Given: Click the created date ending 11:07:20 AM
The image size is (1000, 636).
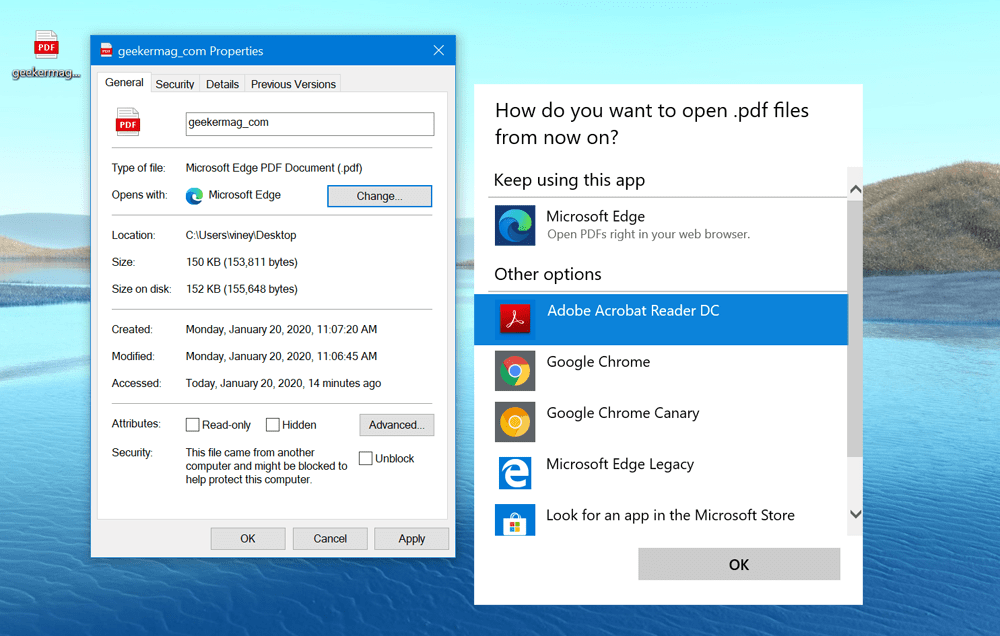Looking at the screenshot, I should click(281, 329).
